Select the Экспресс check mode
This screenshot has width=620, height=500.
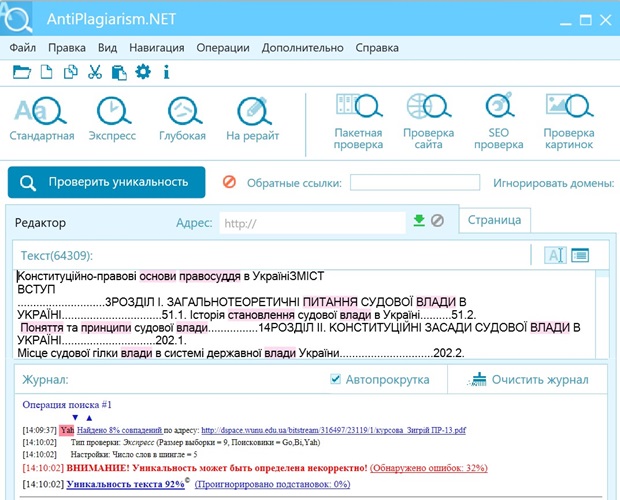(x=112, y=119)
